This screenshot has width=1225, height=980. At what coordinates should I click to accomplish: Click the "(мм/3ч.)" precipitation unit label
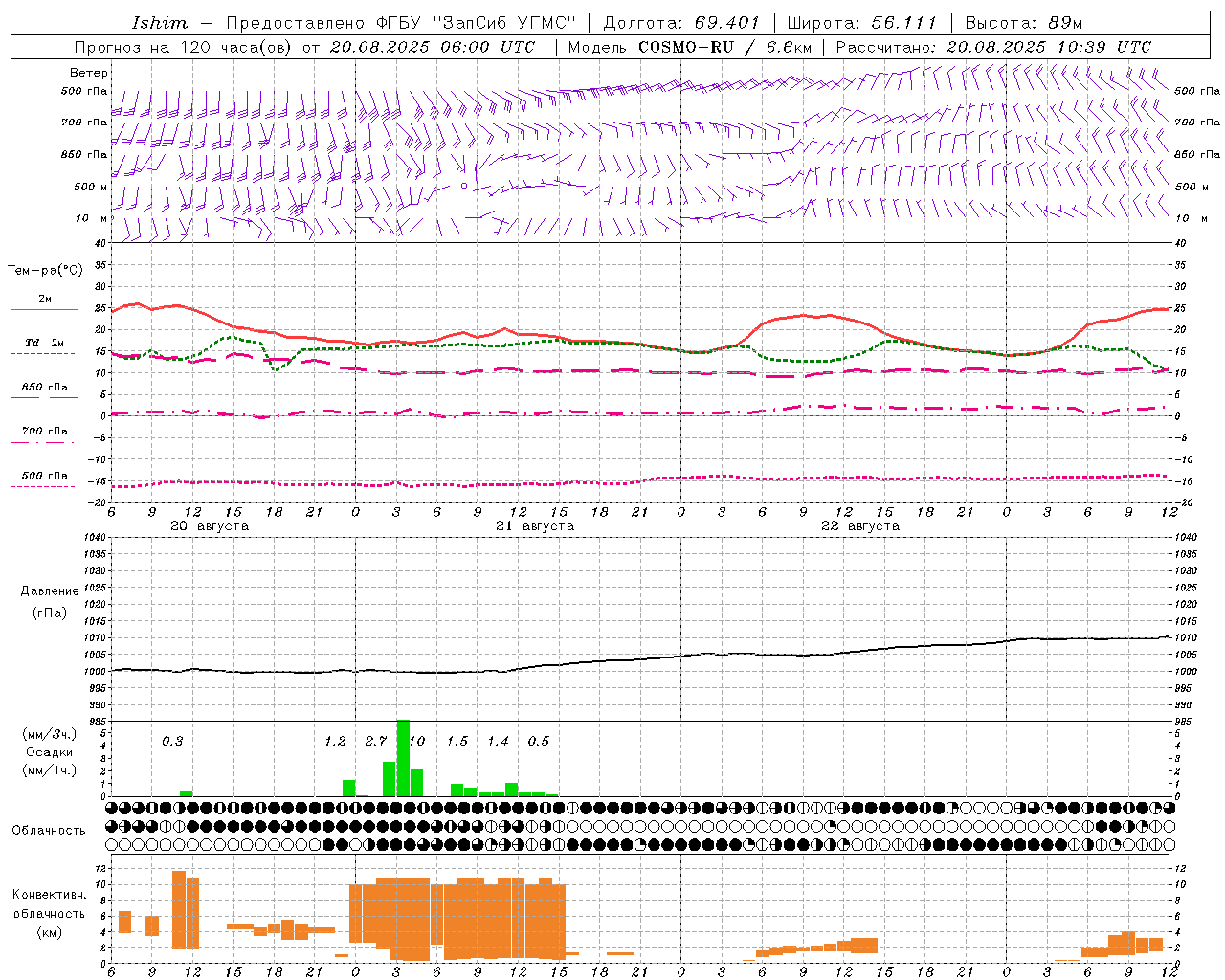pyautogui.click(x=50, y=734)
